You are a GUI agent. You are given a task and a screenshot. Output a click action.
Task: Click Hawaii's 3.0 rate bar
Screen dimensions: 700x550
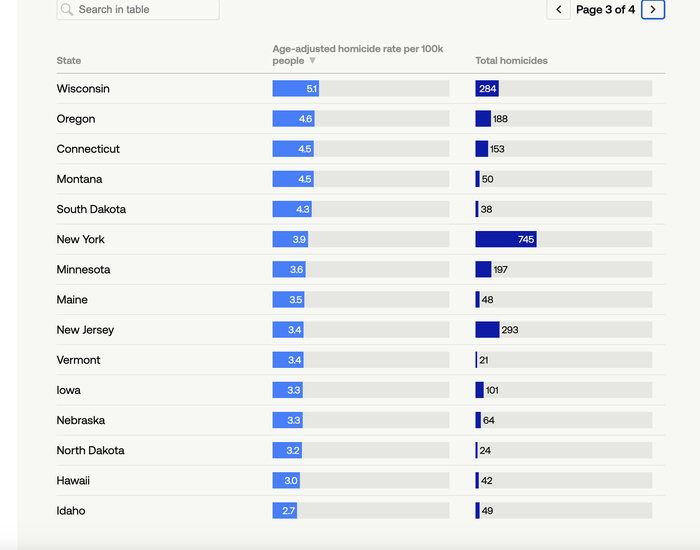click(286, 481)
